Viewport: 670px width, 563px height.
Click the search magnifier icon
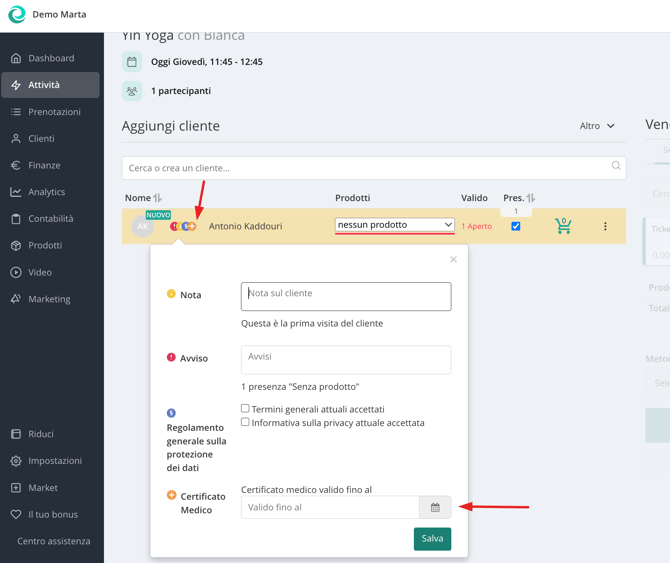coord(615,167)
